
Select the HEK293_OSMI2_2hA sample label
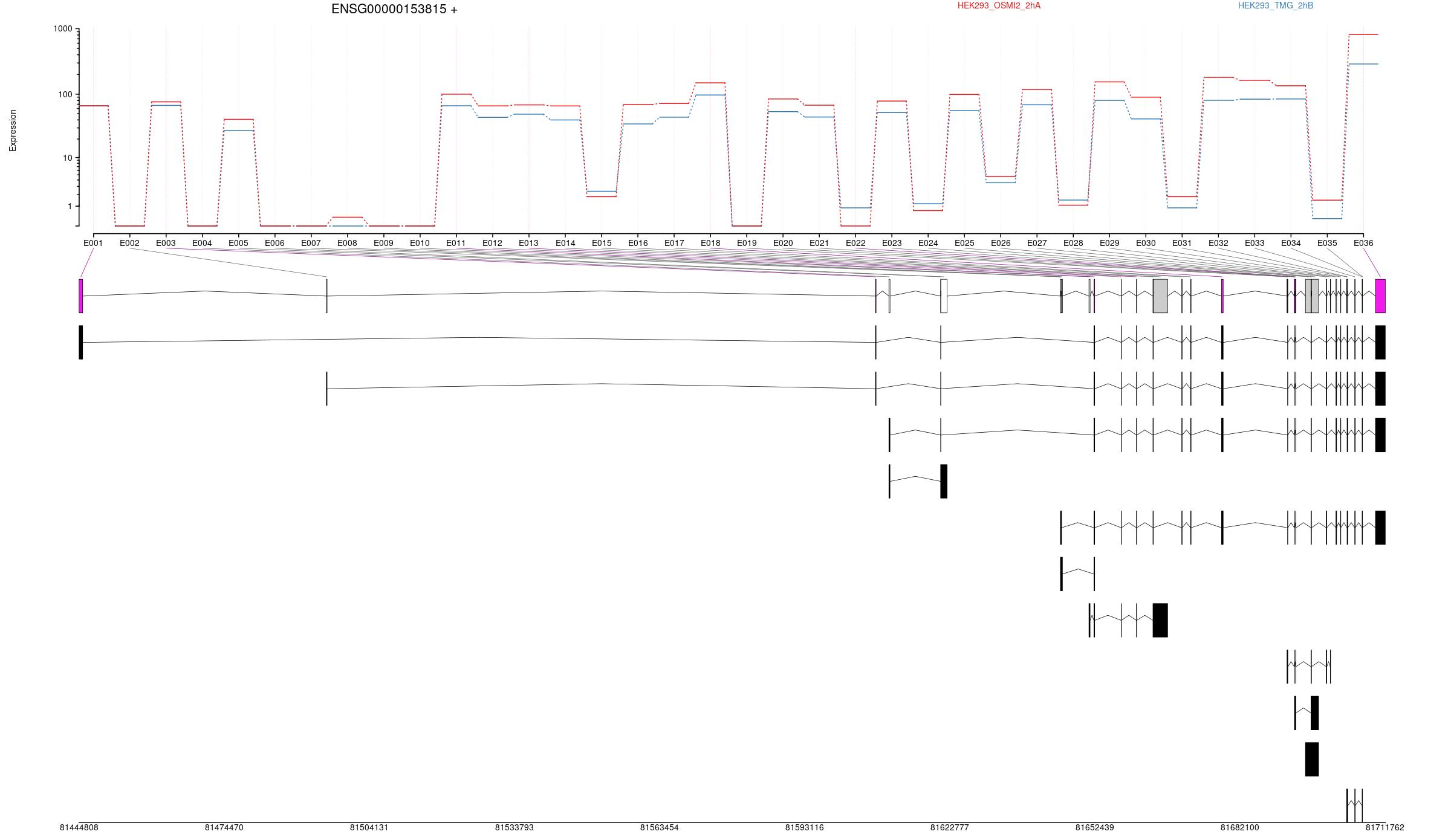point(999,5)
